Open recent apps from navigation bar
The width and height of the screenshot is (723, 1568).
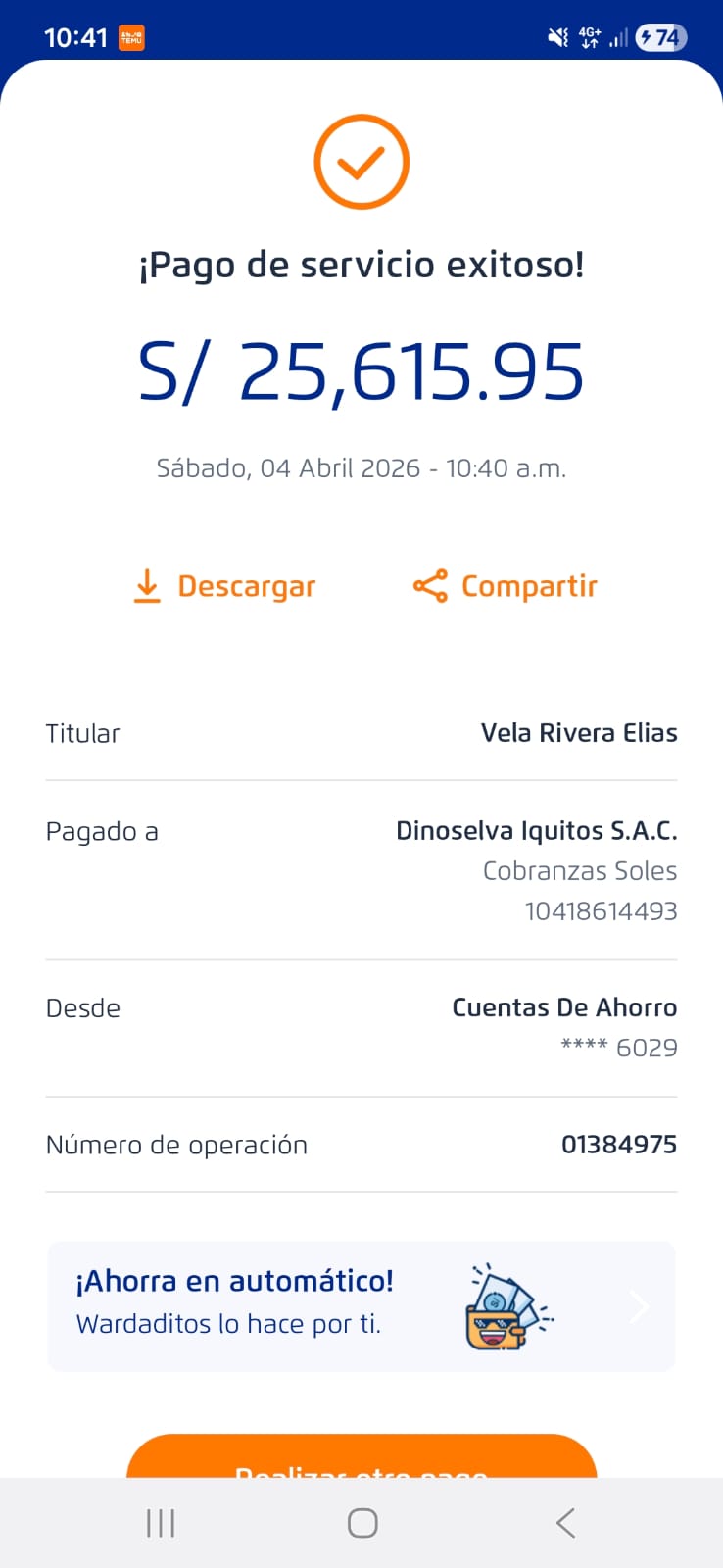coord(161,1523)
